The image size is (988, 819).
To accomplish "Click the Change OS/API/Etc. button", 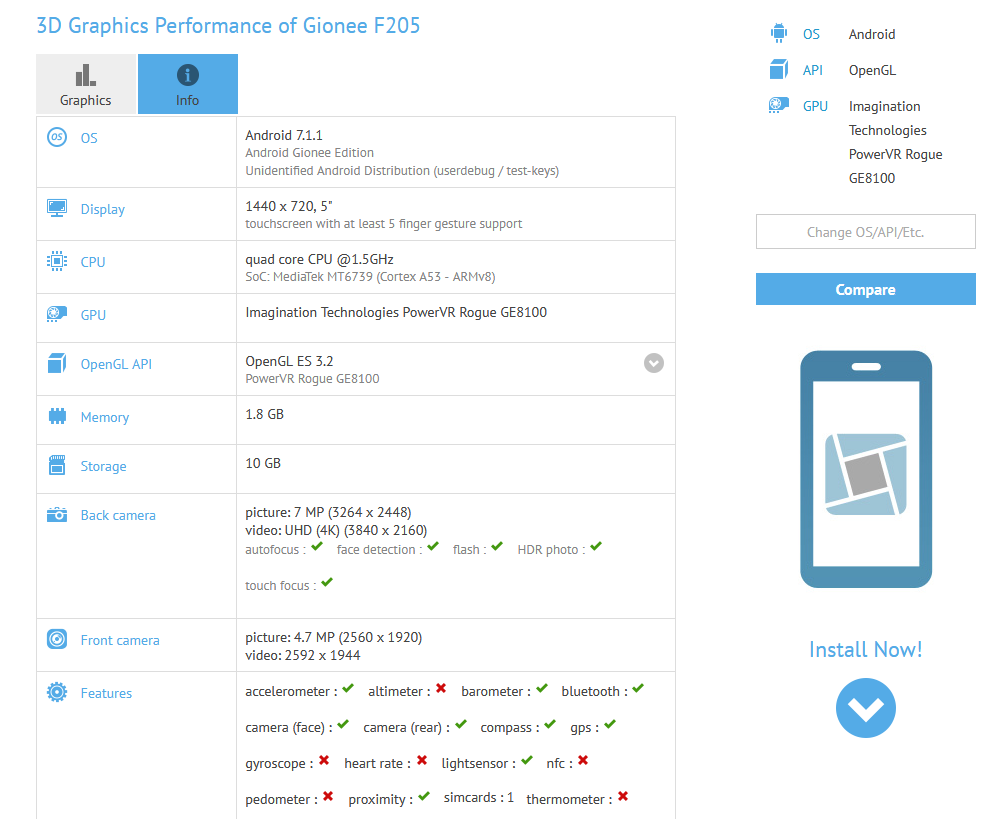I will pos(865,232).
